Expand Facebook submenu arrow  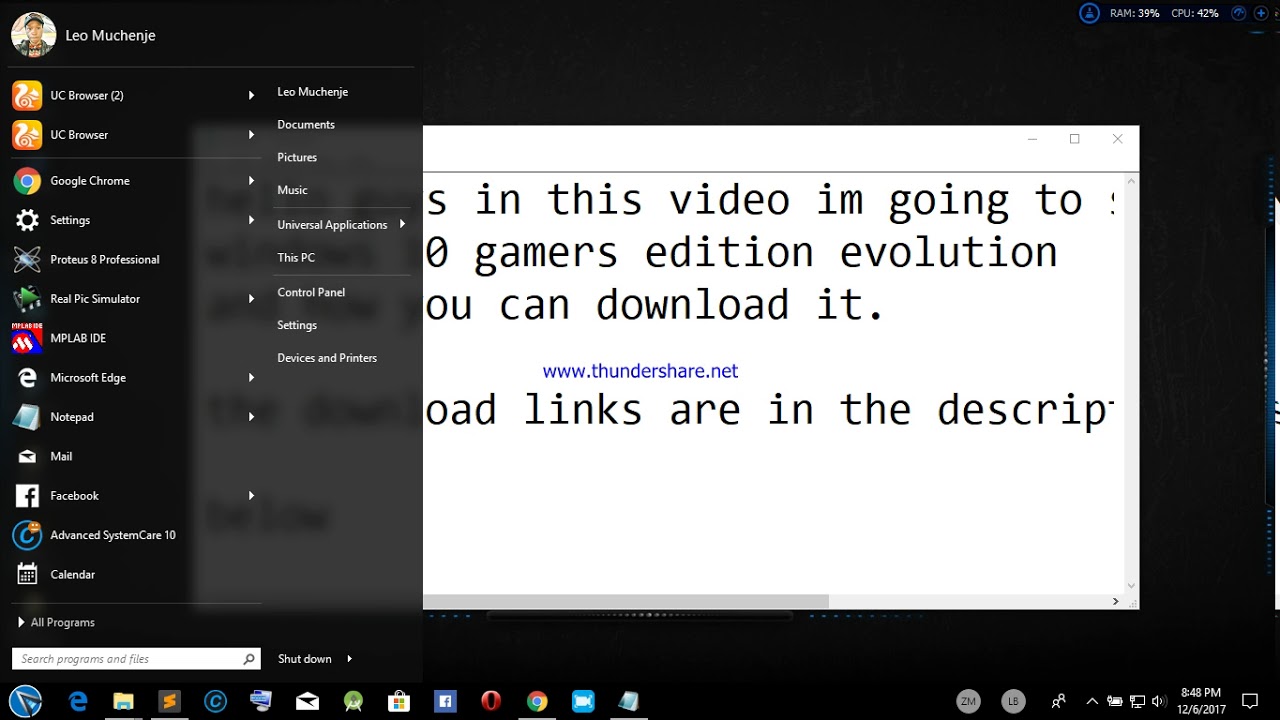[252, 496]
